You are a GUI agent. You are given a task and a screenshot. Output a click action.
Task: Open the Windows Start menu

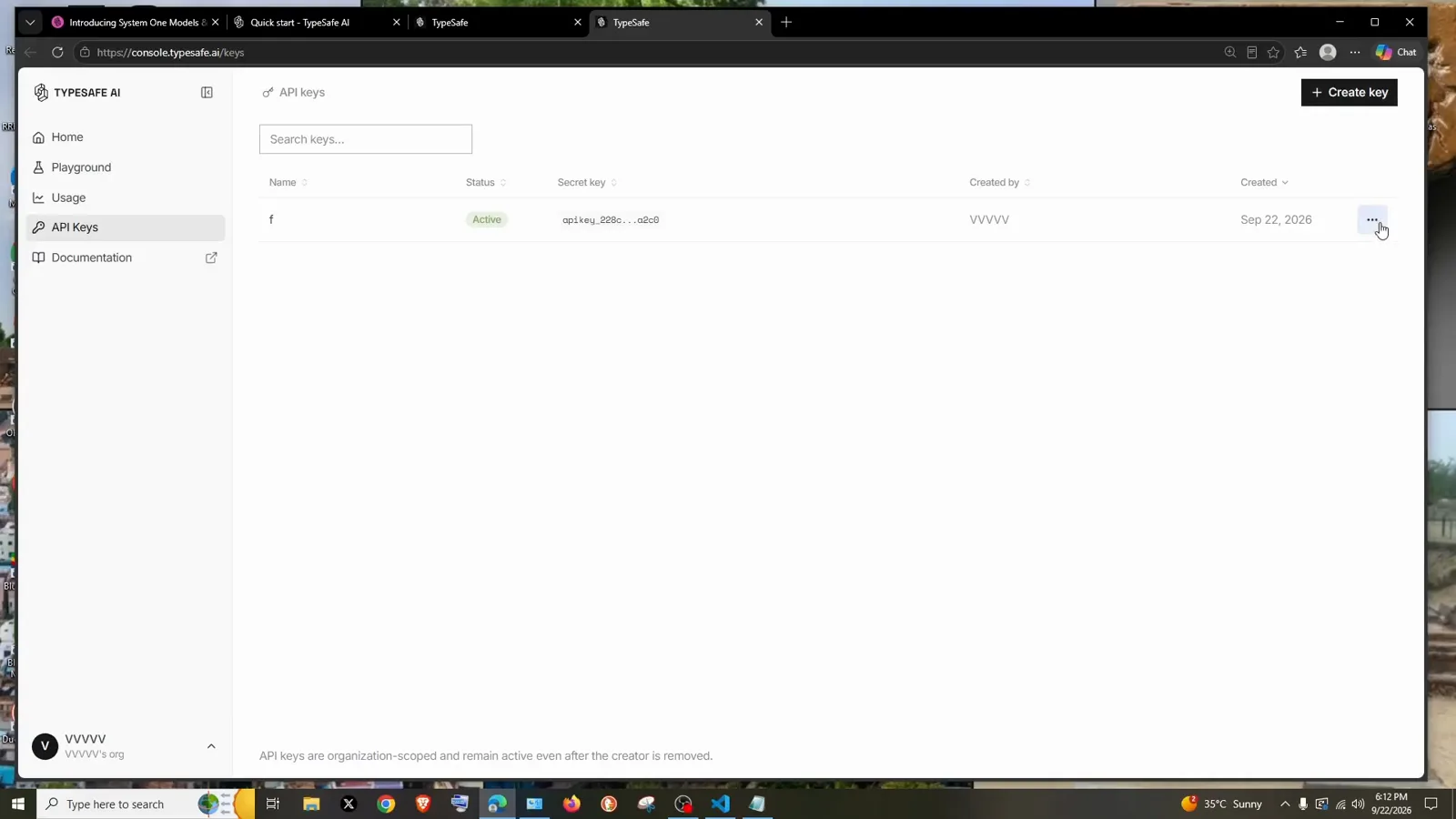[18, 804]
